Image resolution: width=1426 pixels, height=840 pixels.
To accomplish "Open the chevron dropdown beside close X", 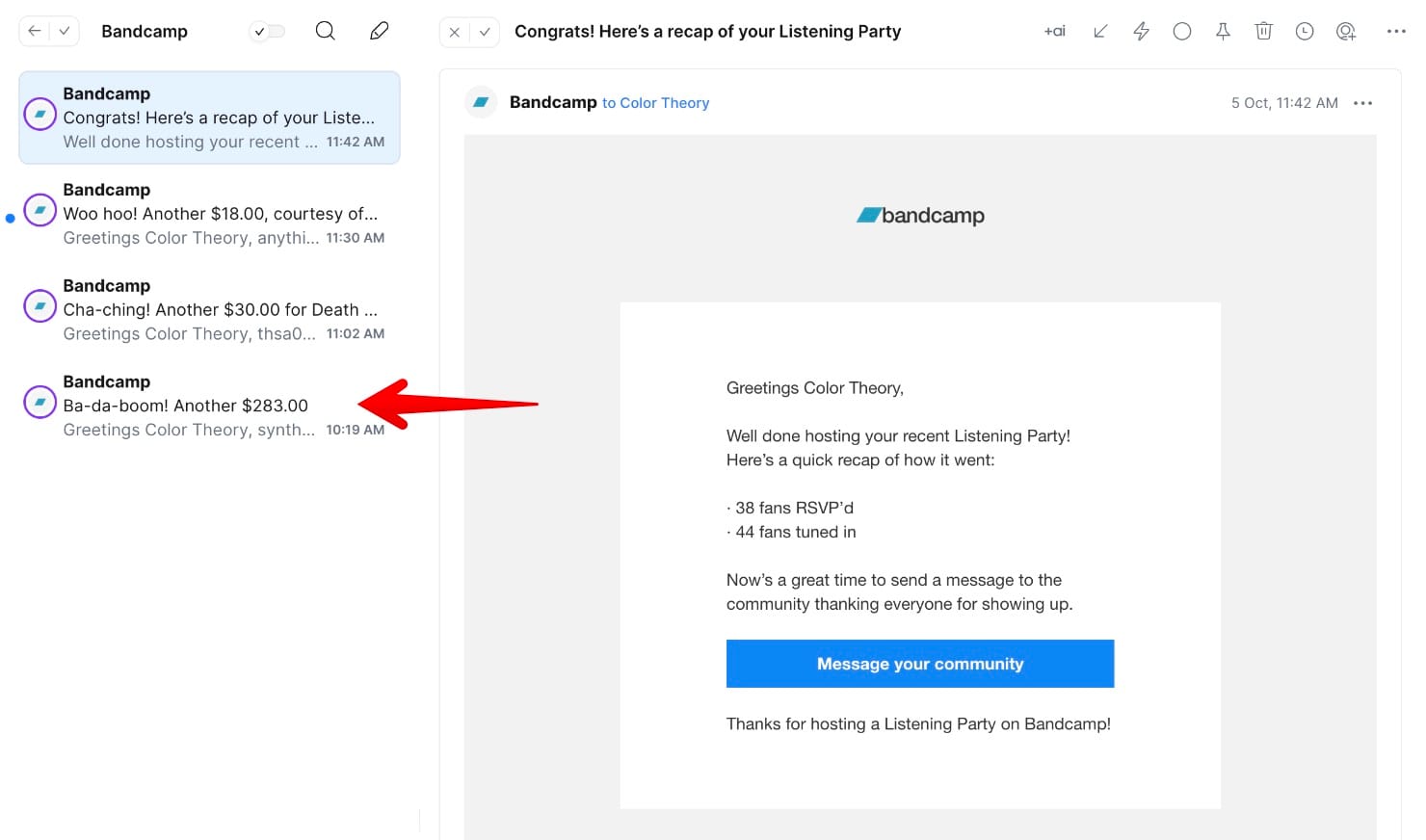I will (485, 32).
